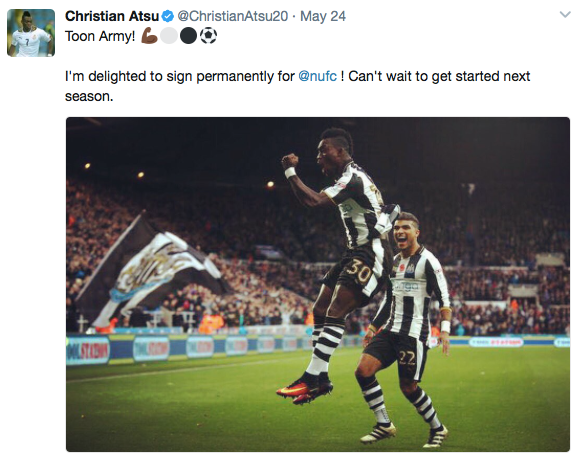
Task: Click Christian Atsu's profile avatar
Action: click(x=31, y=33)
